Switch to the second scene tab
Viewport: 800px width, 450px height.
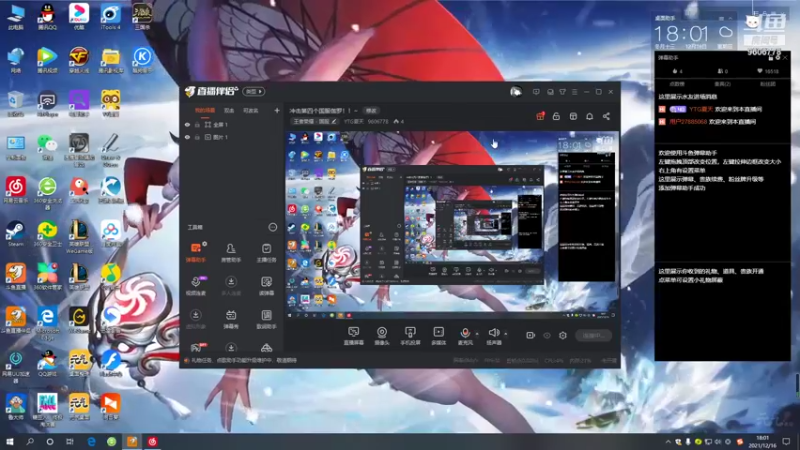click(x=229, y=111)
